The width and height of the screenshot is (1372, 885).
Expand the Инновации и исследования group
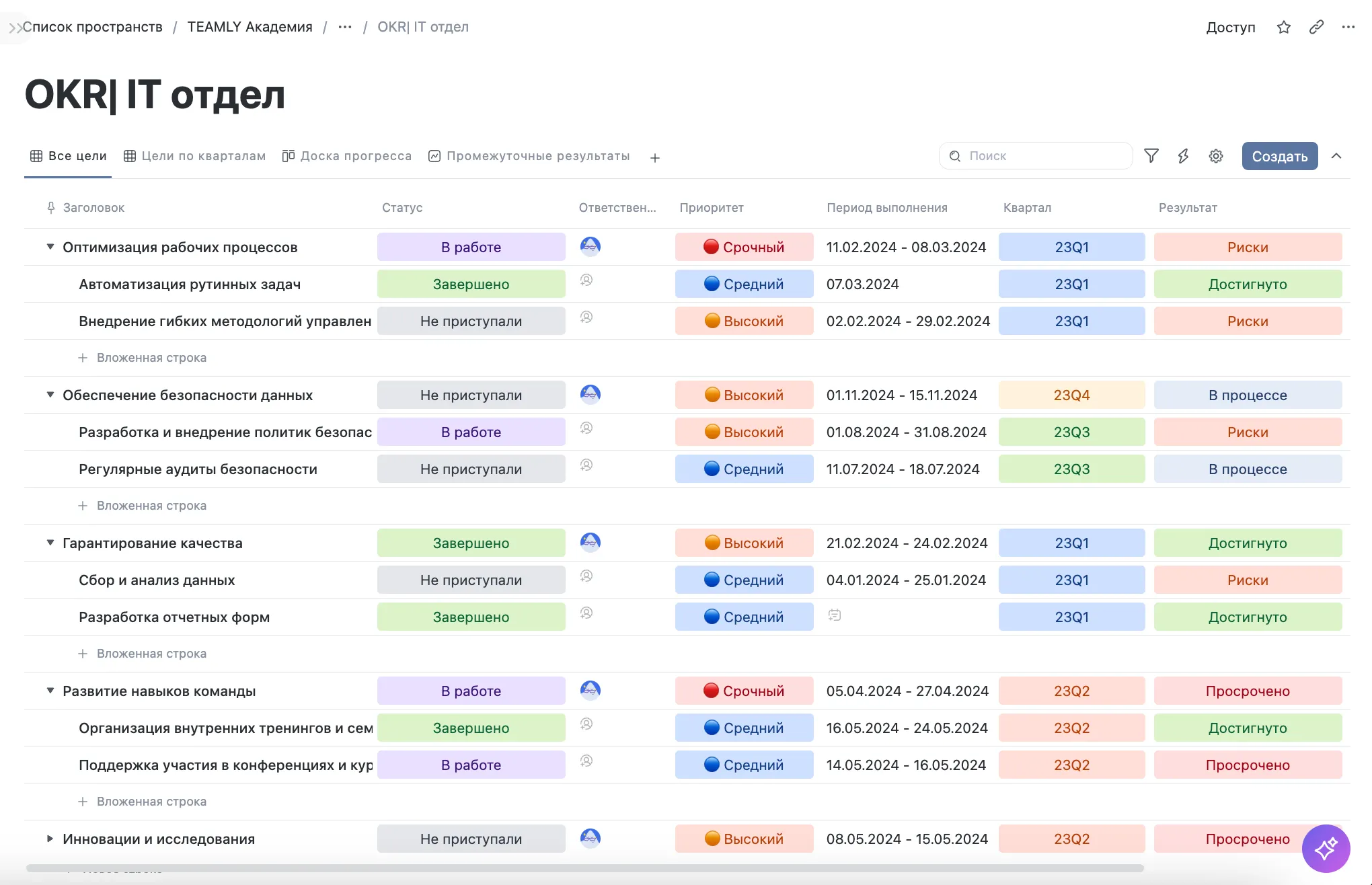point(50,839)
